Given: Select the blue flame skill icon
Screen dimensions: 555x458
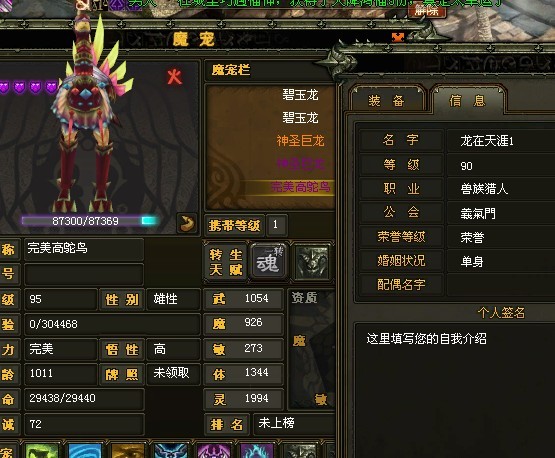Looking at the screenshot, I should [x=257, y=450].
